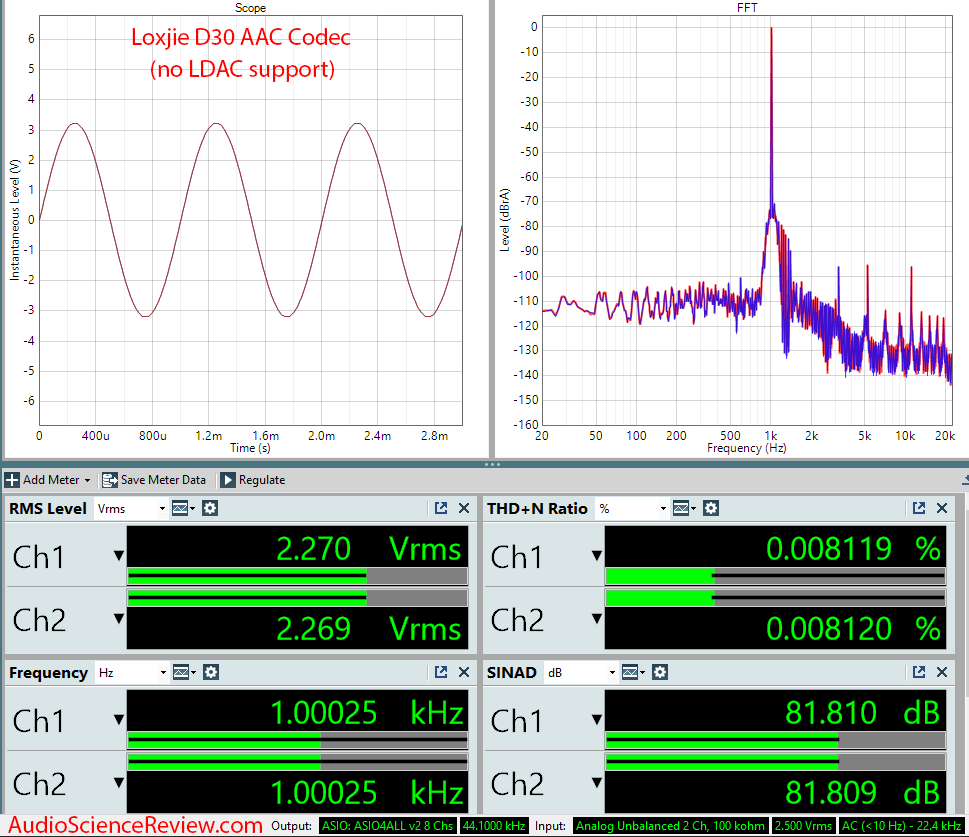The height and width of the screenshot is (837, 969).
Task: Close the THD+N Ratio meter panel
Action: click(942, 508)
